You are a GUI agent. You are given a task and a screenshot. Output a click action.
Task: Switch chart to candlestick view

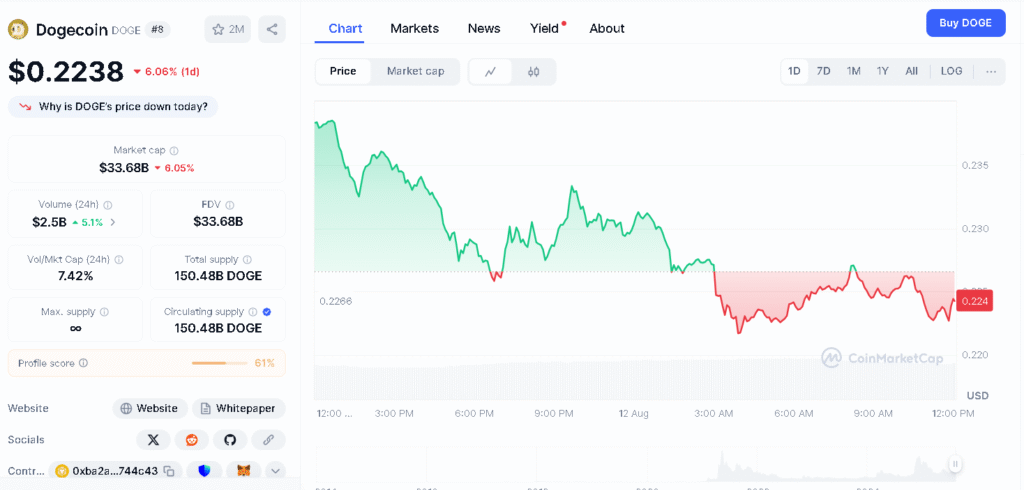click(x=534, y=71)
